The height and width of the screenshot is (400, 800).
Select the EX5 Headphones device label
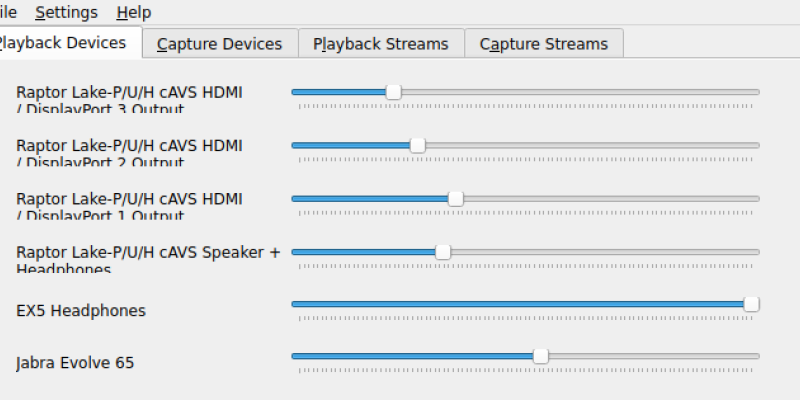[81, 311]
